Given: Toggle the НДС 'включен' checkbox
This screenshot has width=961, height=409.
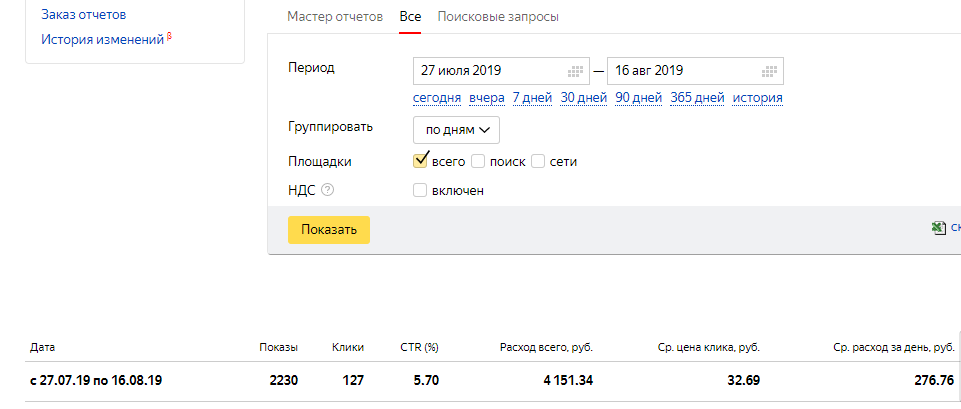Looking at the screenshot, I should click(420, 190).
